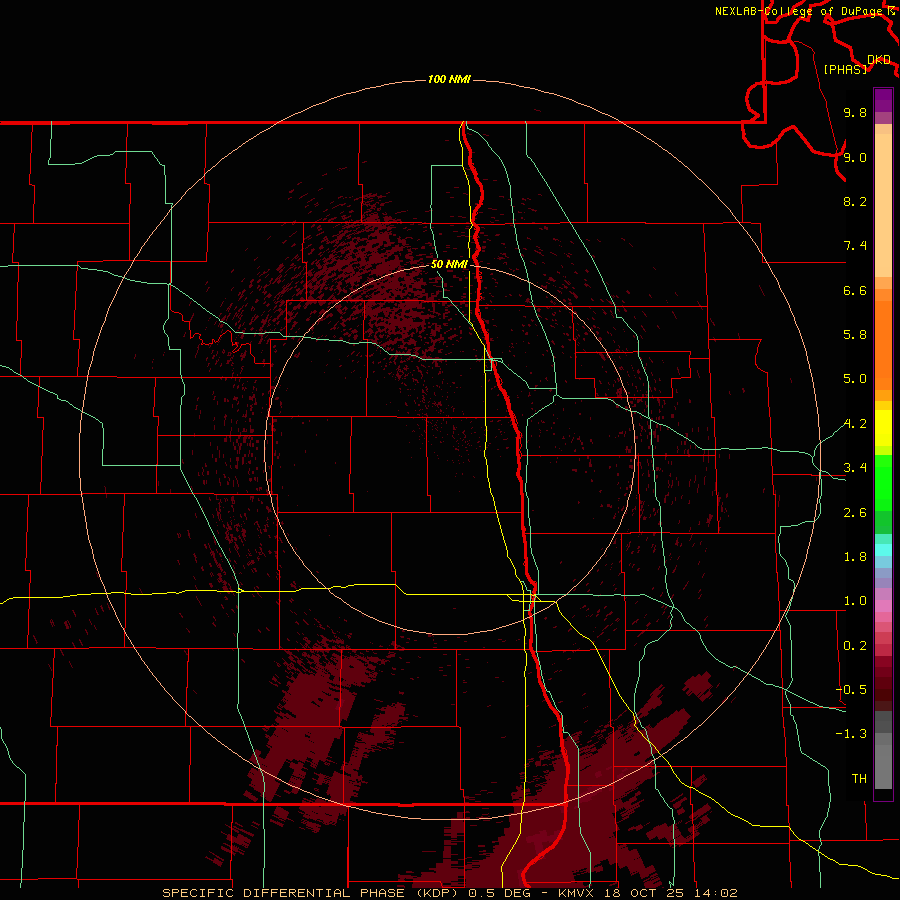Viewport: 900px width, 900px height.
Task: Click the -0.5 legend value
Action: 851,690
